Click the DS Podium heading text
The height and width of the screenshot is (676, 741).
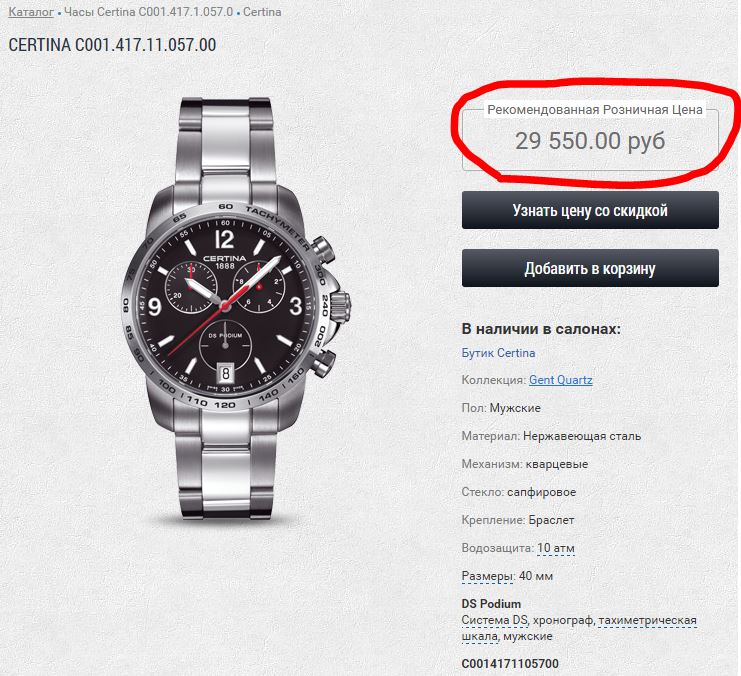[x=491, y=604]
